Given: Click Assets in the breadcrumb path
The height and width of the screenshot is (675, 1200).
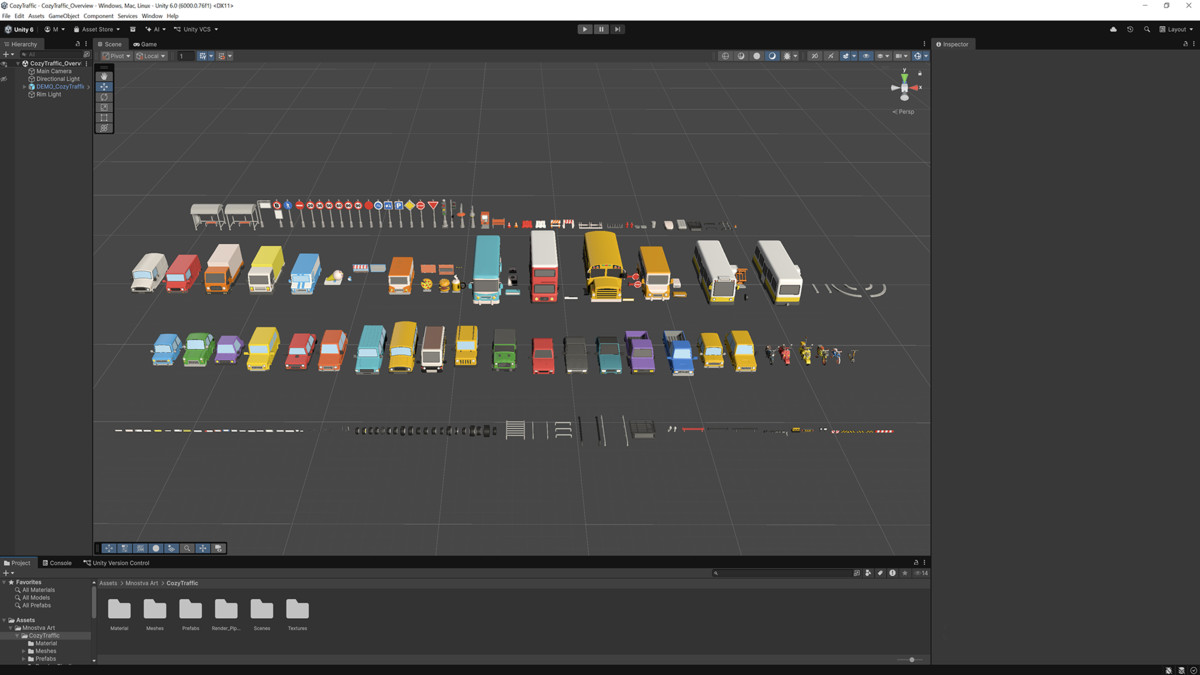Looking at the screenshot, I should [108, 583].
